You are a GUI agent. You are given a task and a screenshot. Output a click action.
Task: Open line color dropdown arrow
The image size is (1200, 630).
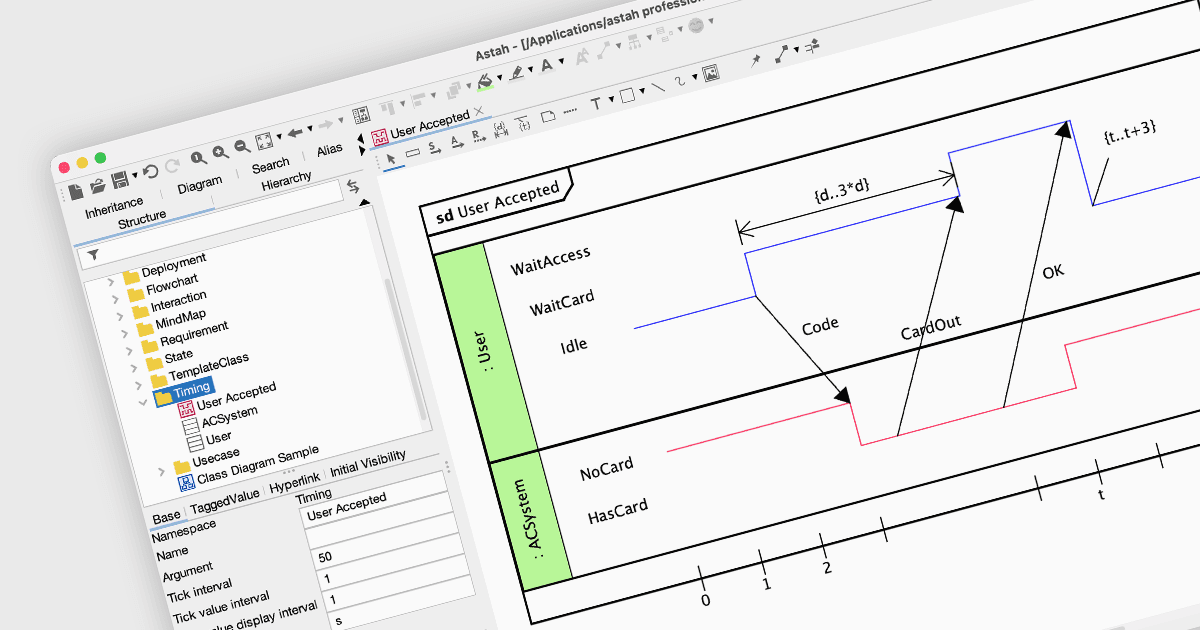531,69
